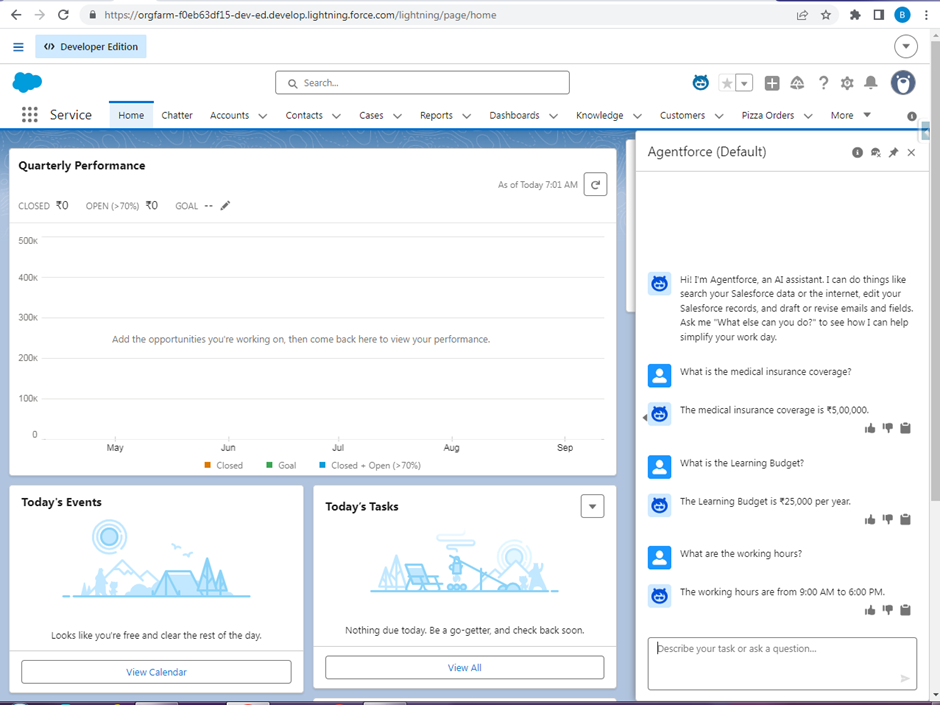Image resolution: width=940 pixels, height=705 pixels.
Task: Open the Customers tab
Action: [682, 115]
